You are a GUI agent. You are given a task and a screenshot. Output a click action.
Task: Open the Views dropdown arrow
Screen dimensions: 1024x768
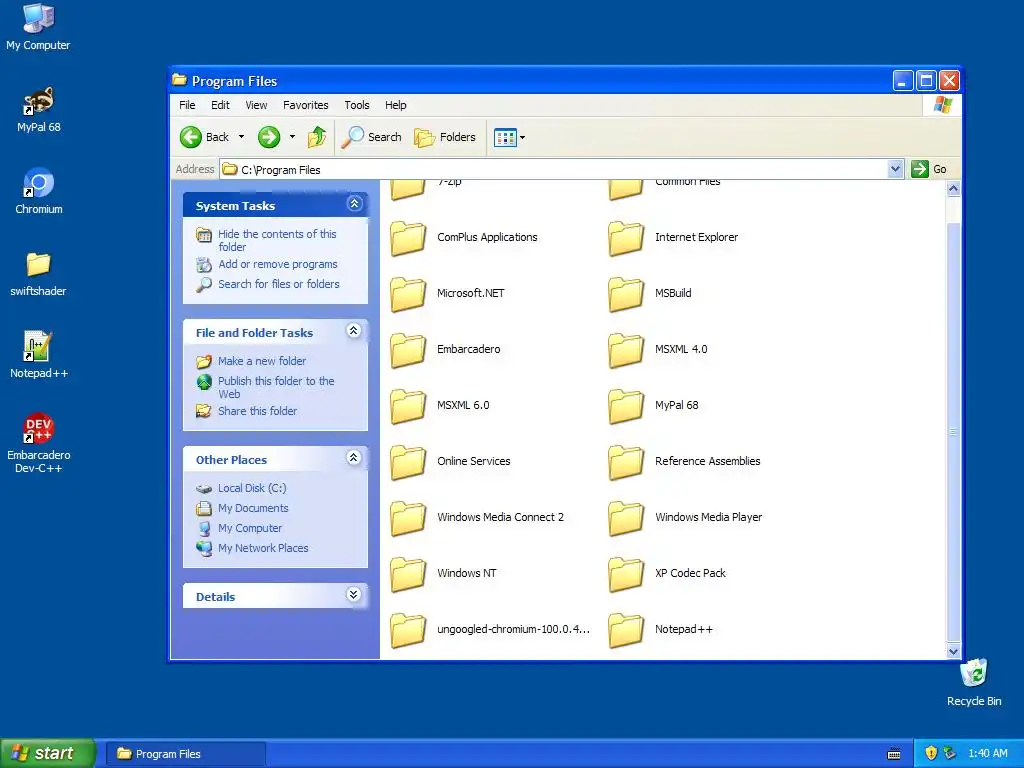(x=522, y=137)
